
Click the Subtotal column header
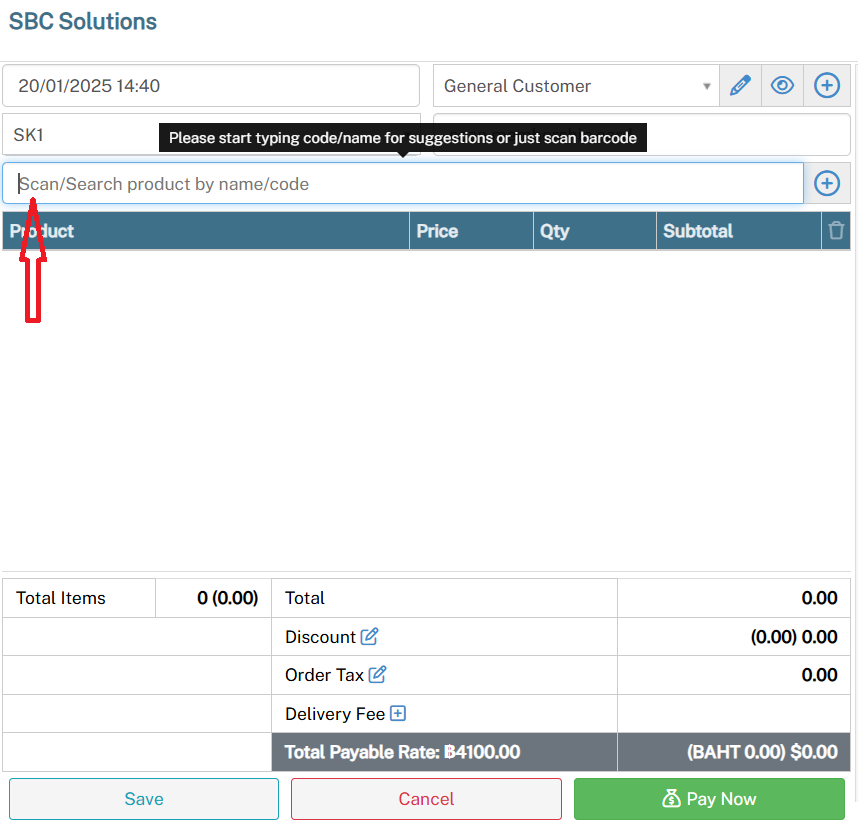coord(698,231)
